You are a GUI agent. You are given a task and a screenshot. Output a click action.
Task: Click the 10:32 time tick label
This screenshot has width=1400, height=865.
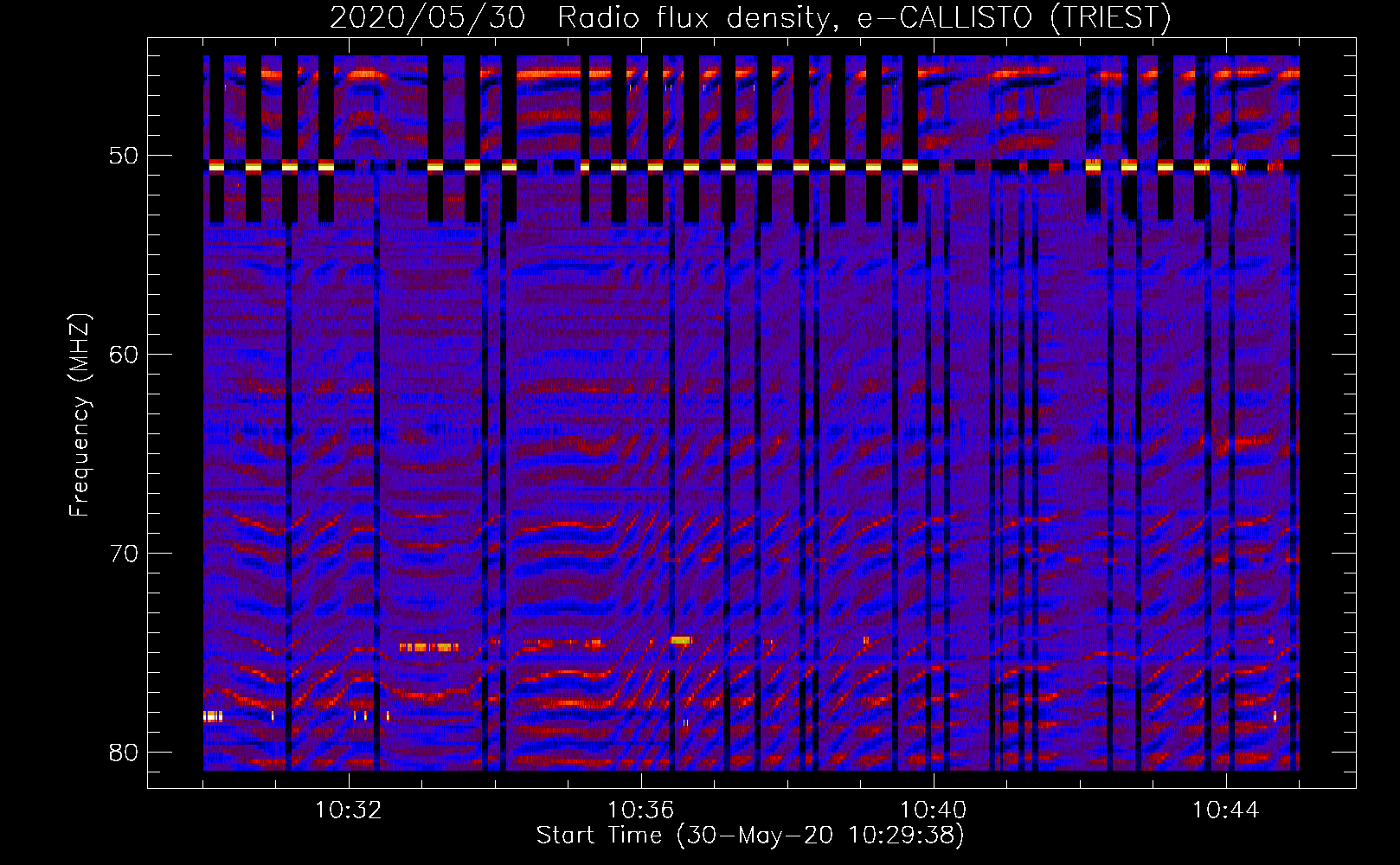(349, 811)
